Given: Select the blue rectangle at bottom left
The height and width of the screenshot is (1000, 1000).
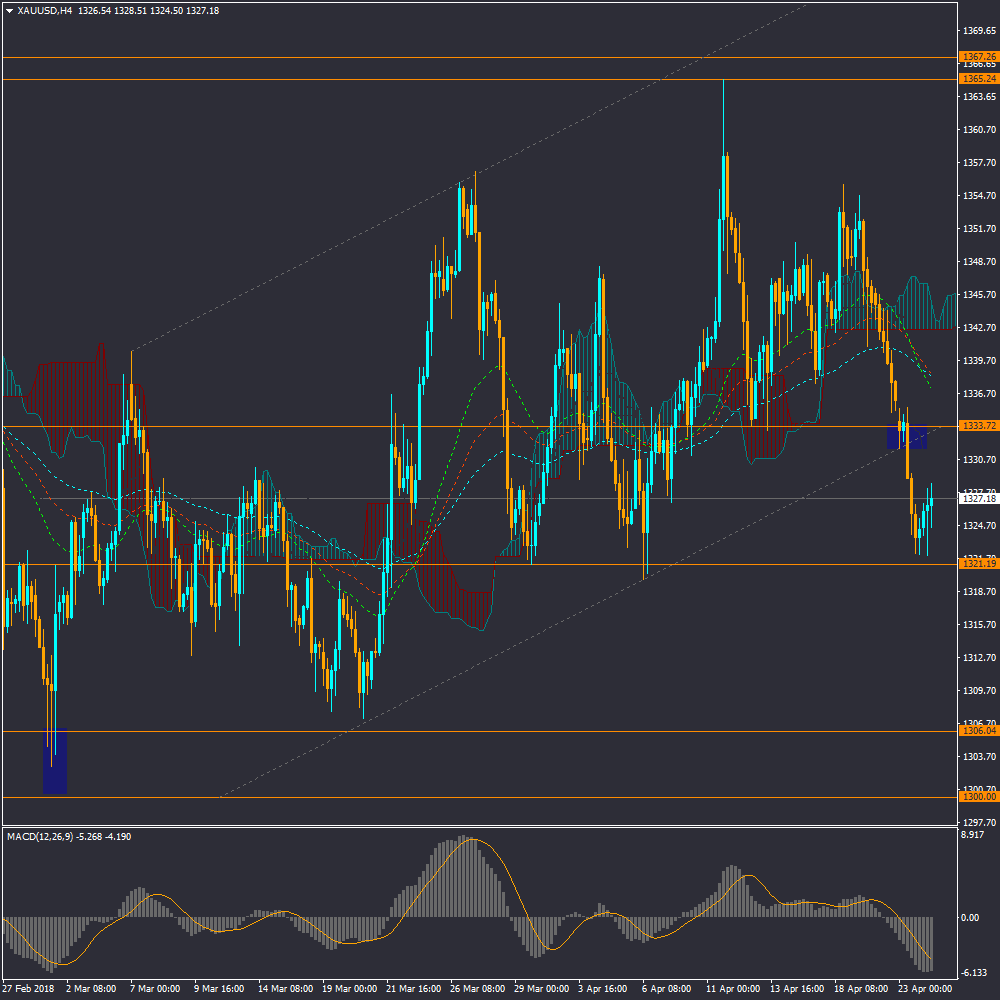Looking at the screenshot, I should [55, 761].
